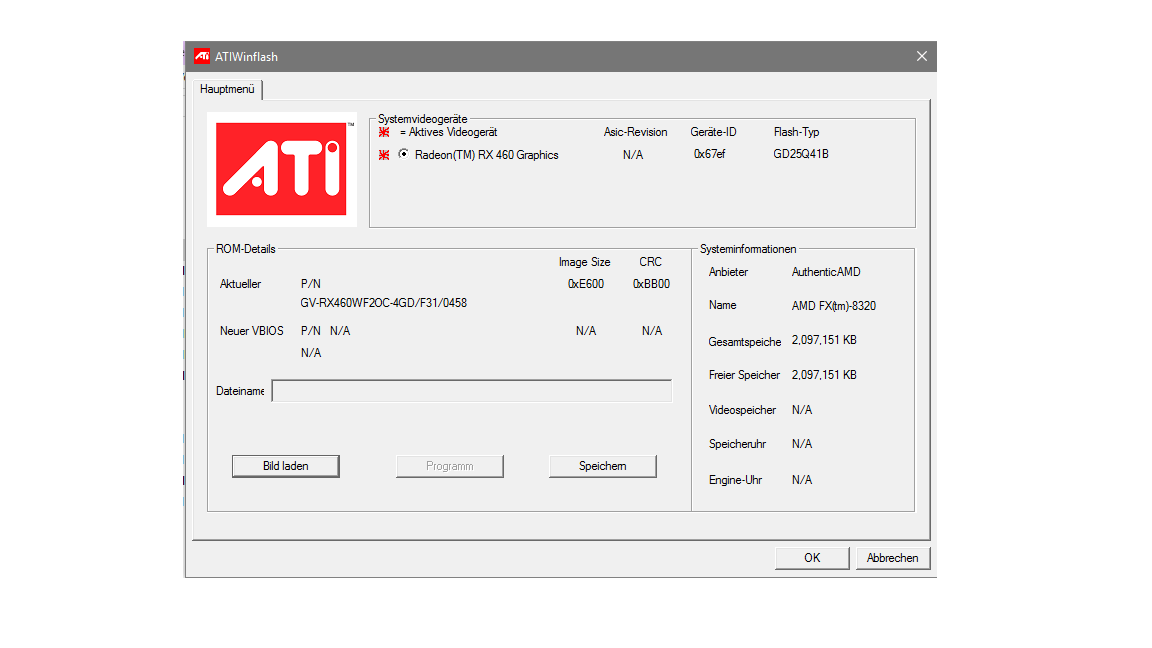Click the Image Size value 0xE600
Viewport: 1152px width, 648px height.
point(586,284)
